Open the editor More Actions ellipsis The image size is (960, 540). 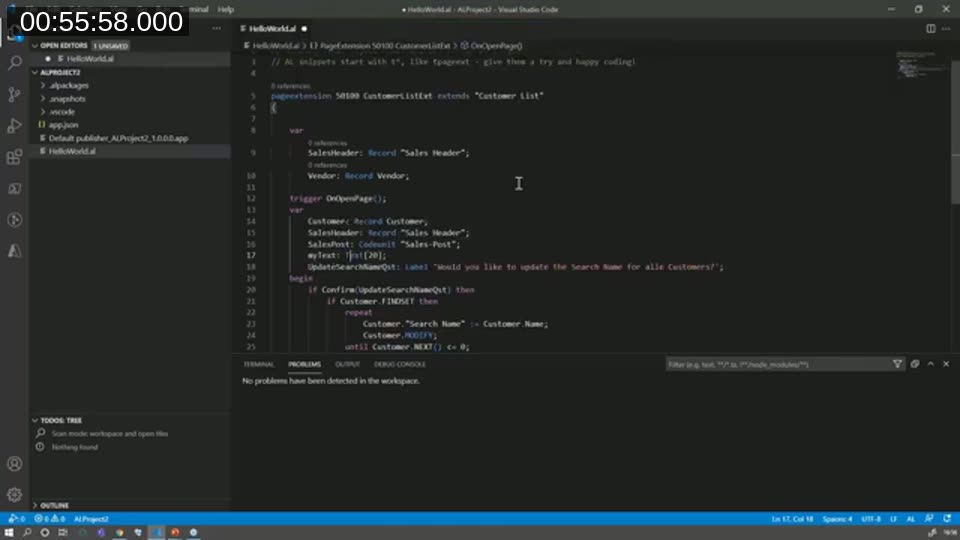click(x=946, y=28)
